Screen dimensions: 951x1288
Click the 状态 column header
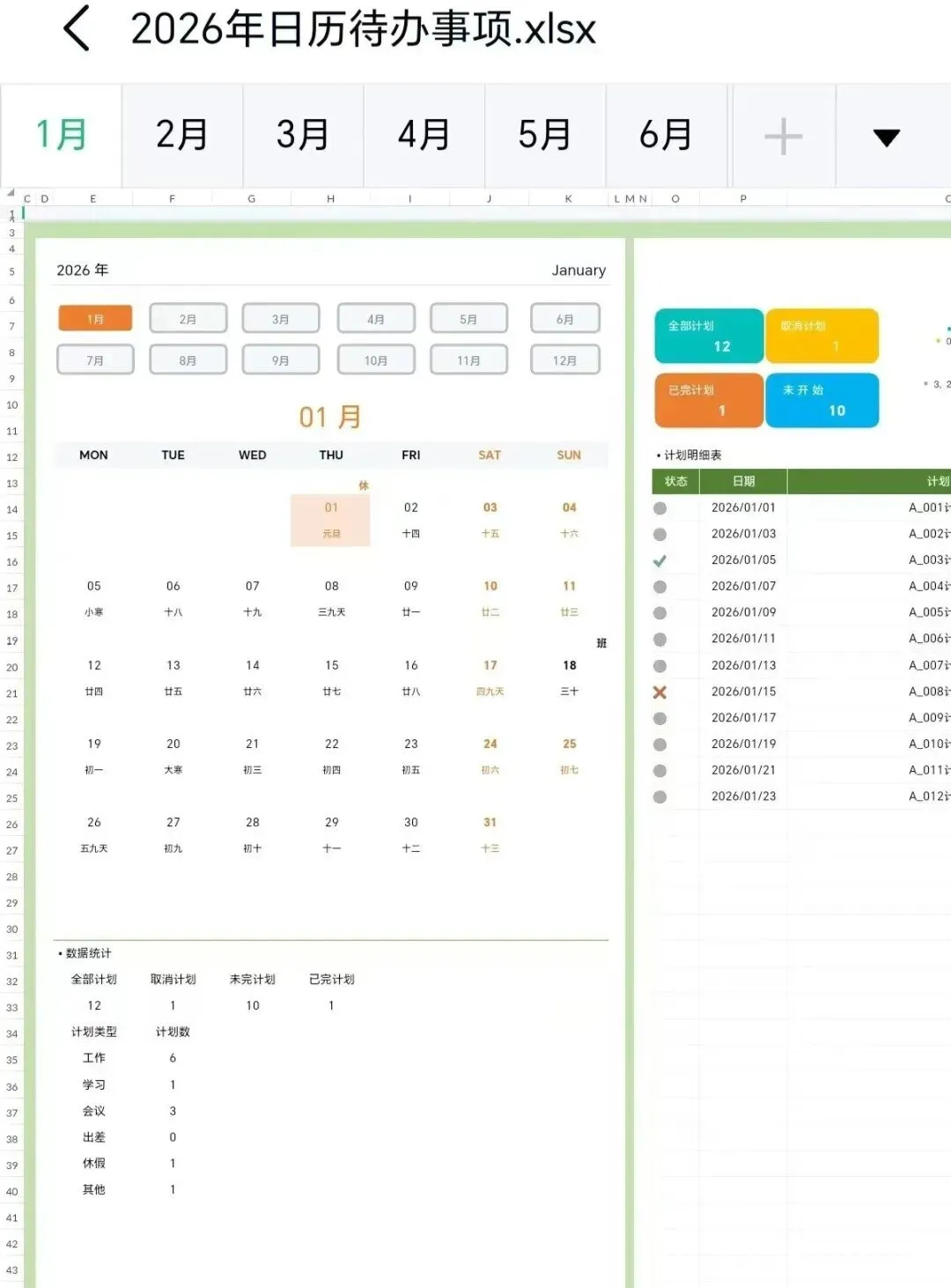coord(675,481)
